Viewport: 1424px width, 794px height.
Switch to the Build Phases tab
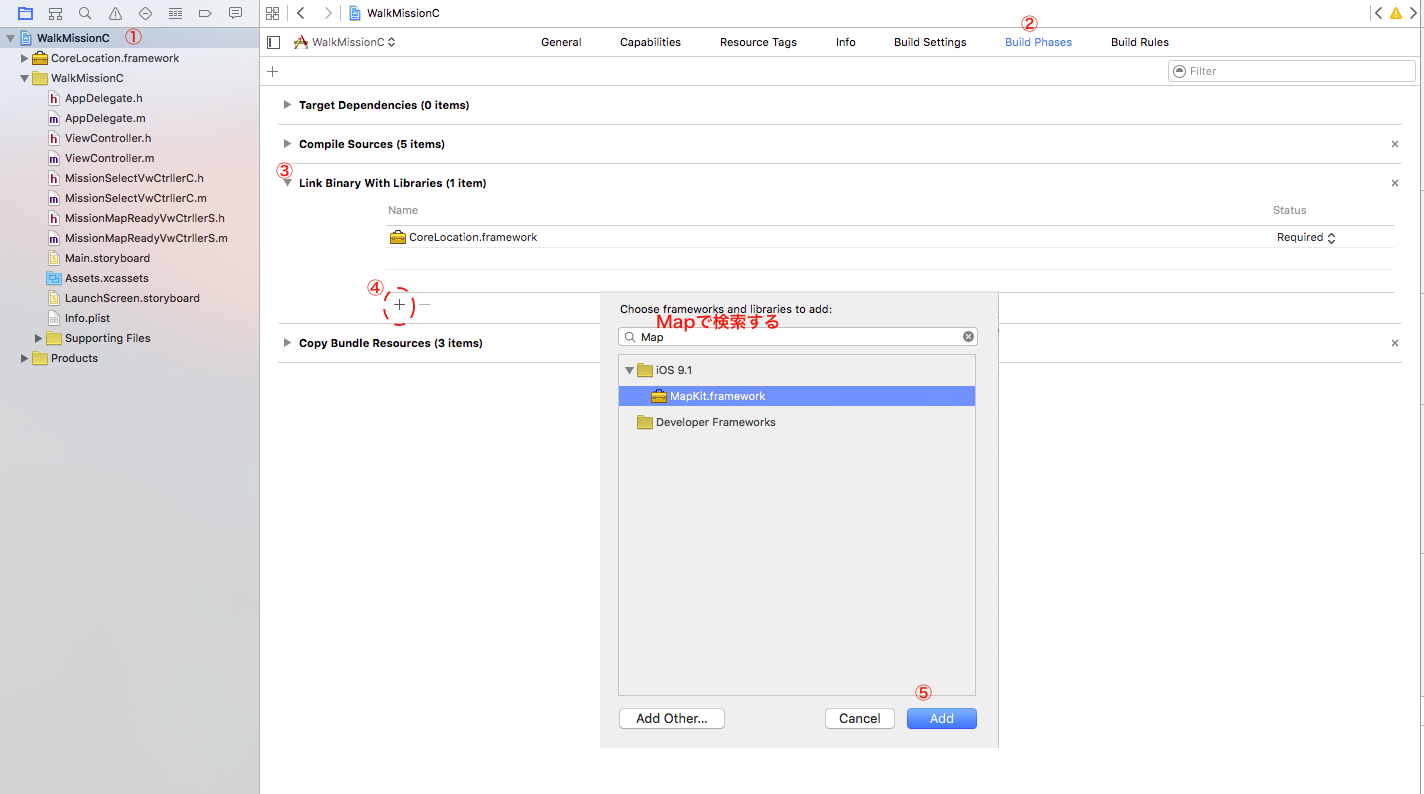point(1038,42)
